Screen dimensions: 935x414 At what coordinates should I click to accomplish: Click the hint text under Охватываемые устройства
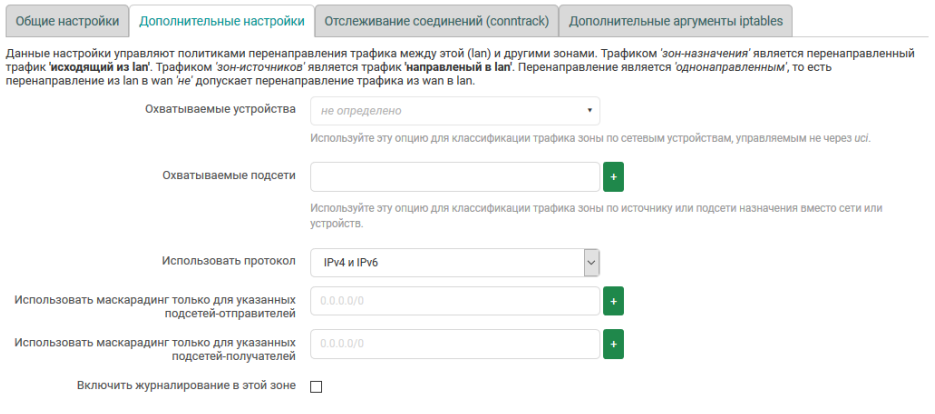(590, 138)
